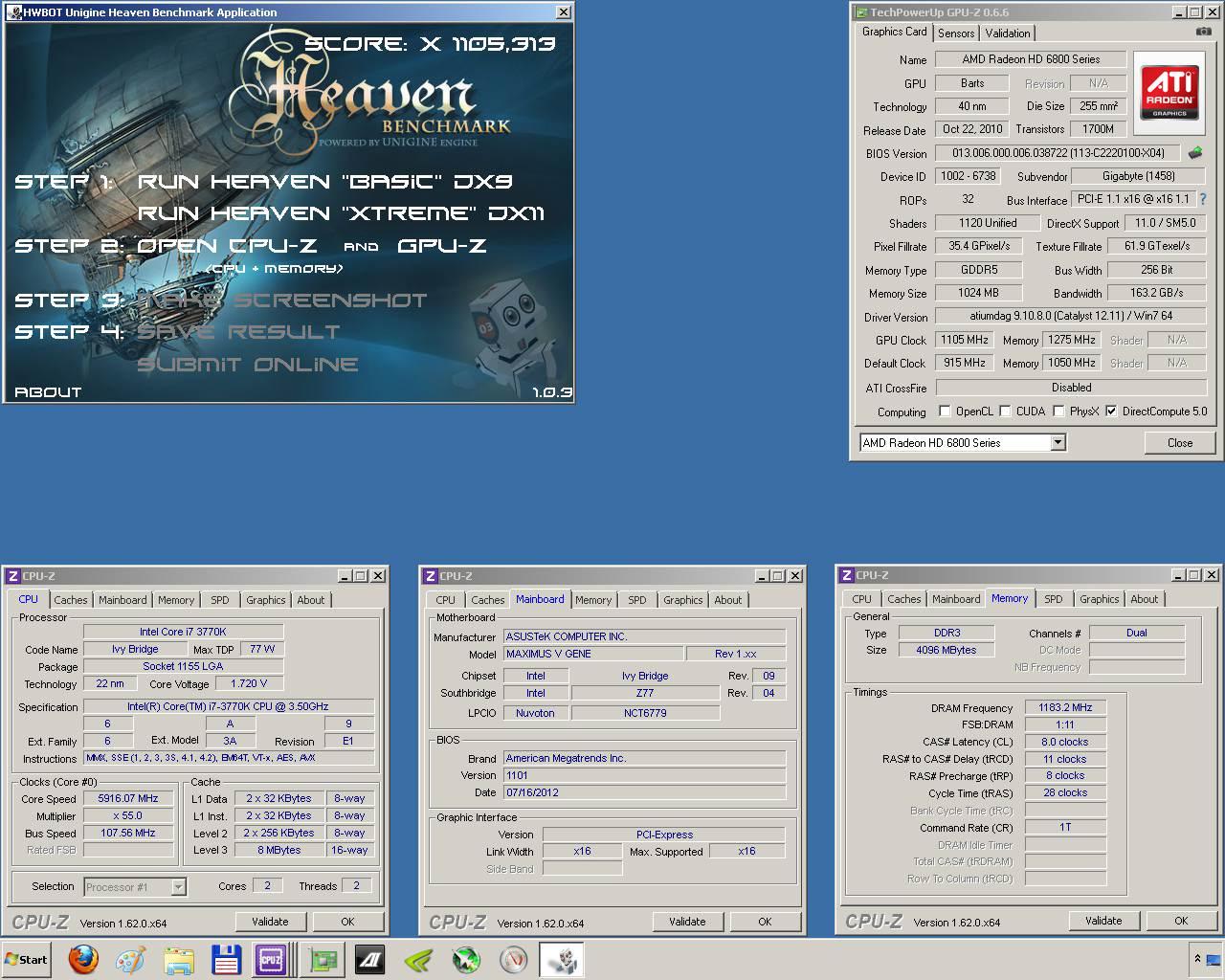This screenshot has height=980, width=1225.
Task: Click Submit Online in Heaven app
Action: coord(247,364)
